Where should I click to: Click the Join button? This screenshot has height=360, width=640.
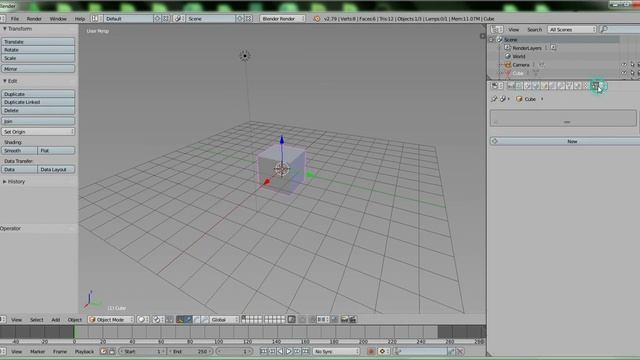[38, 121]
